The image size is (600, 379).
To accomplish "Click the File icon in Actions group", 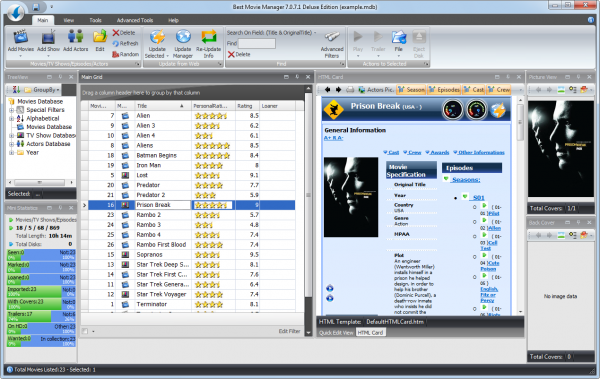I will pos(399,37).
